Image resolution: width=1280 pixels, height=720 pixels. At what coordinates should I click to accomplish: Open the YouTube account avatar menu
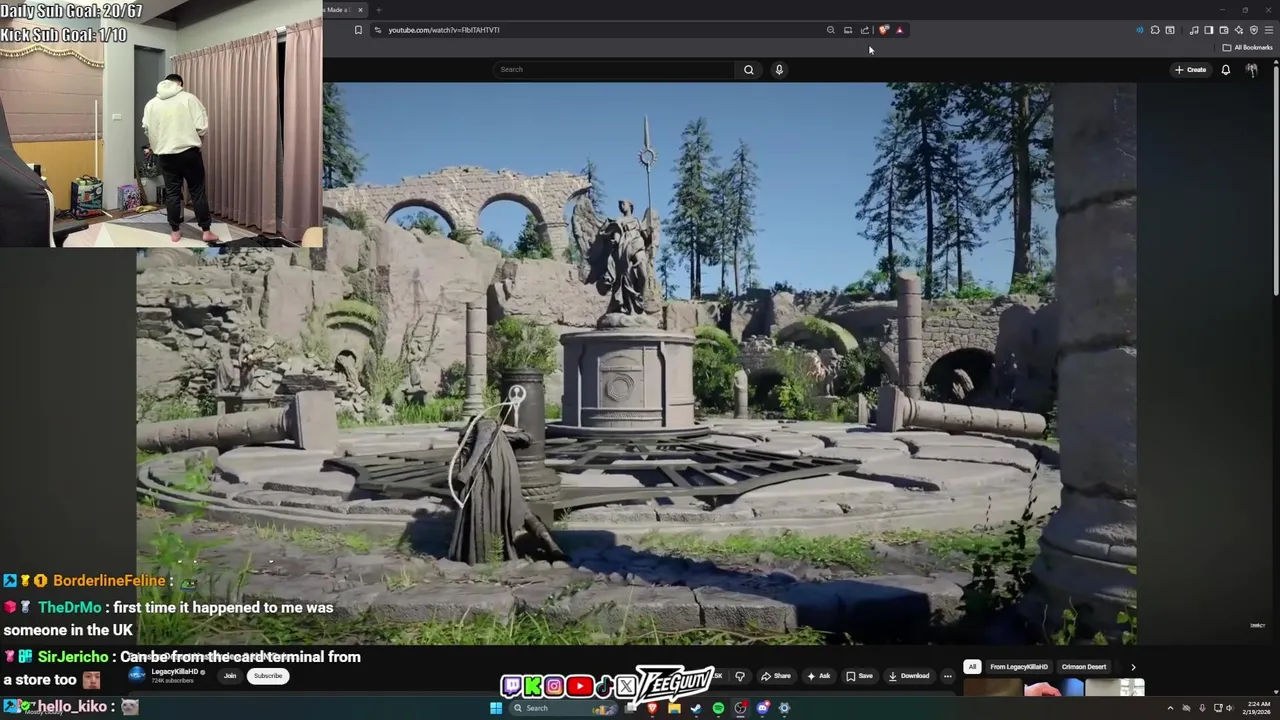coord(1251,69)
